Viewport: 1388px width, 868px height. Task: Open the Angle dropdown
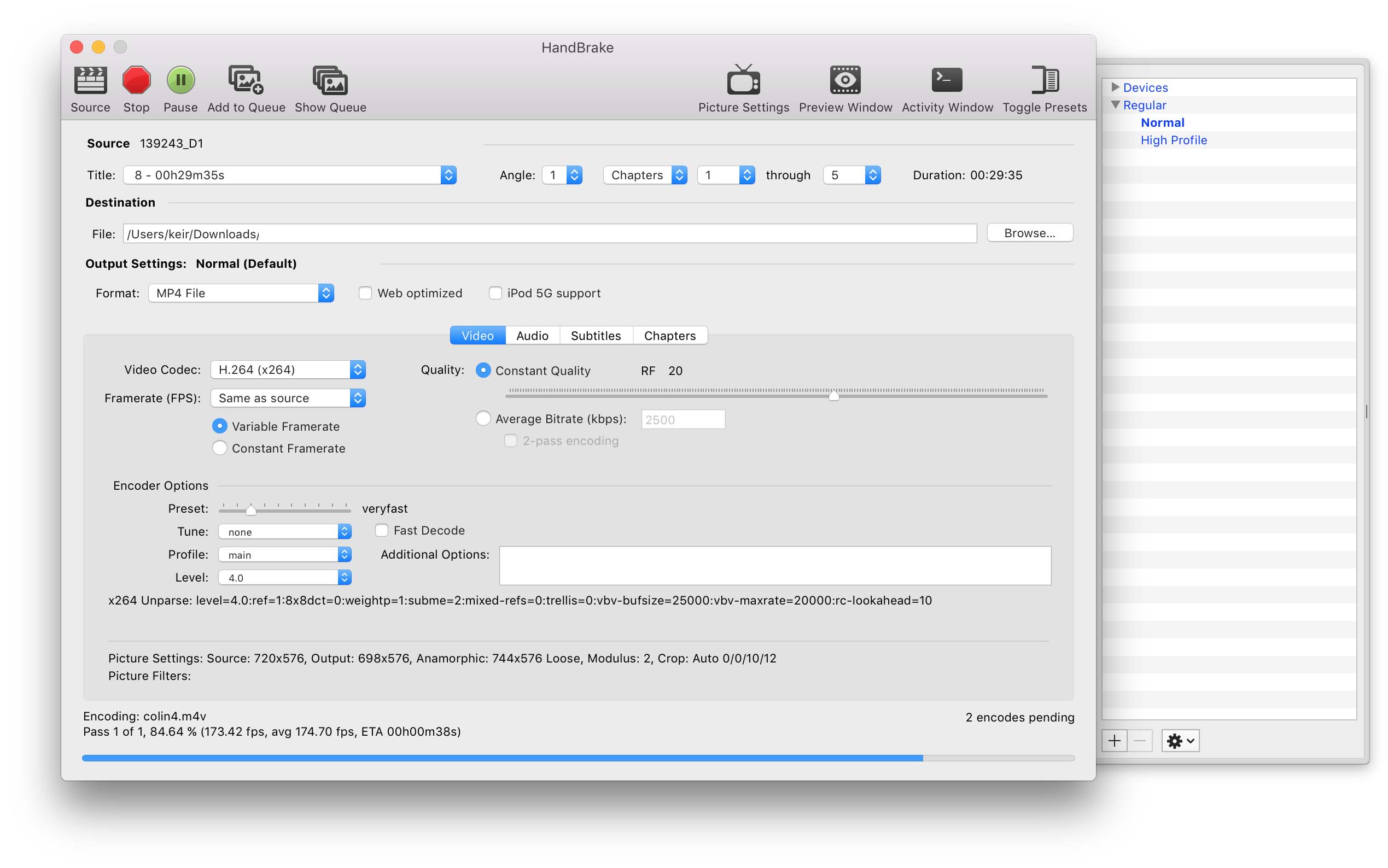[562, 175]
